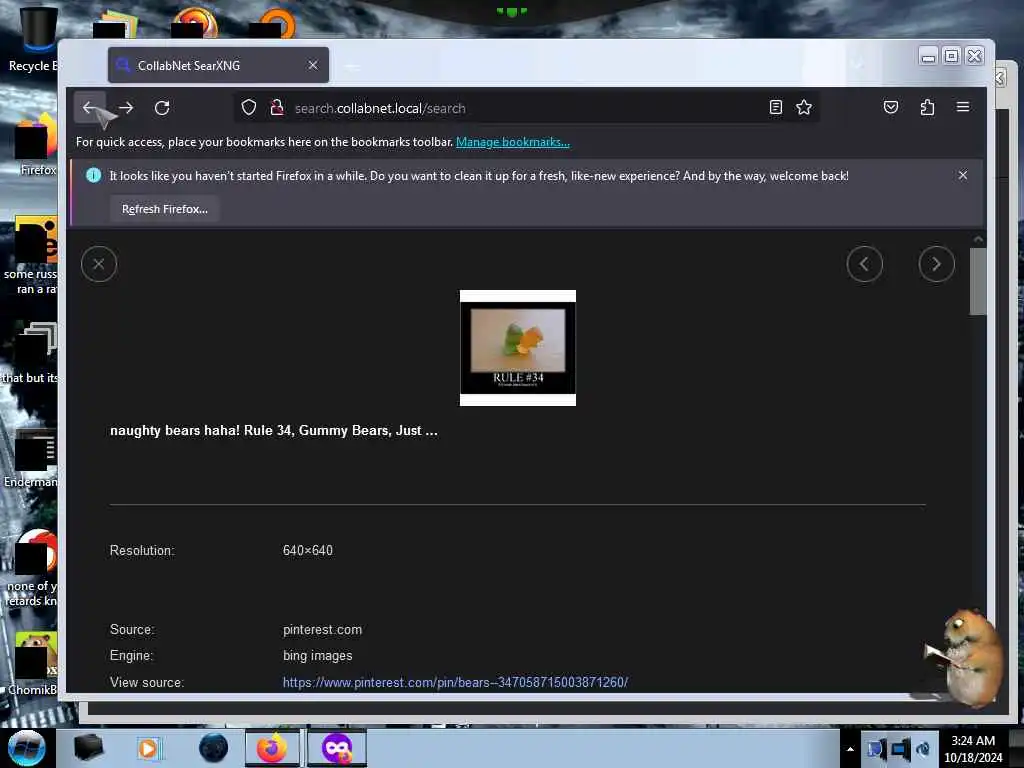The height and width of the screenshot is (768, 1024).
Task: Reload the page with the refresh icon
Action: (x=162, y=108)
